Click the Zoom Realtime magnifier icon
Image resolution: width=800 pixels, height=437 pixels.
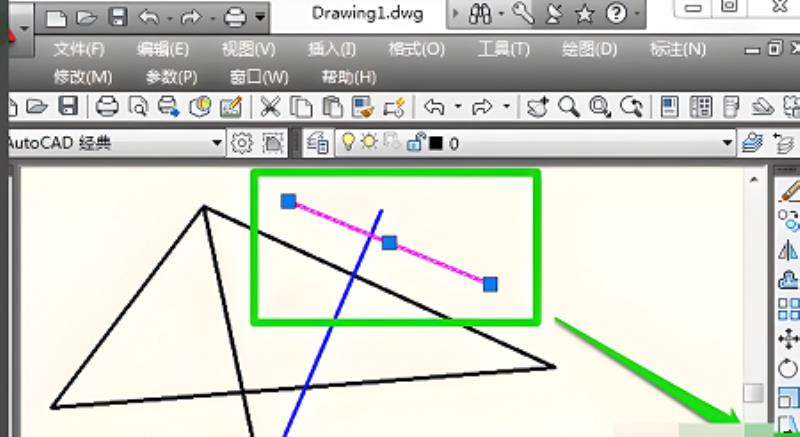click(x=568, y=107)
